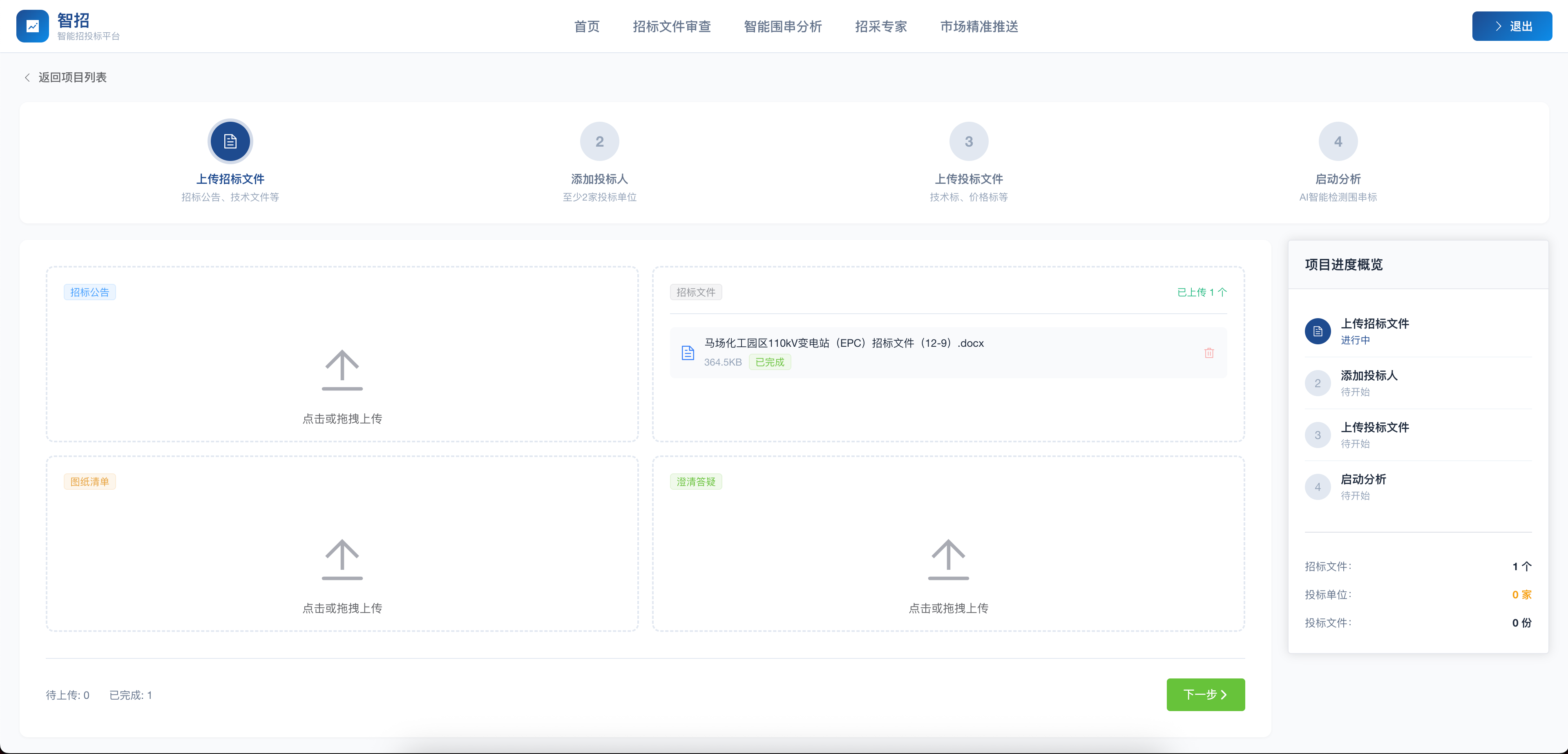Click 至少2家投标单位 step subtitle
Screen dimensions: 1568x754
[600, 197]
